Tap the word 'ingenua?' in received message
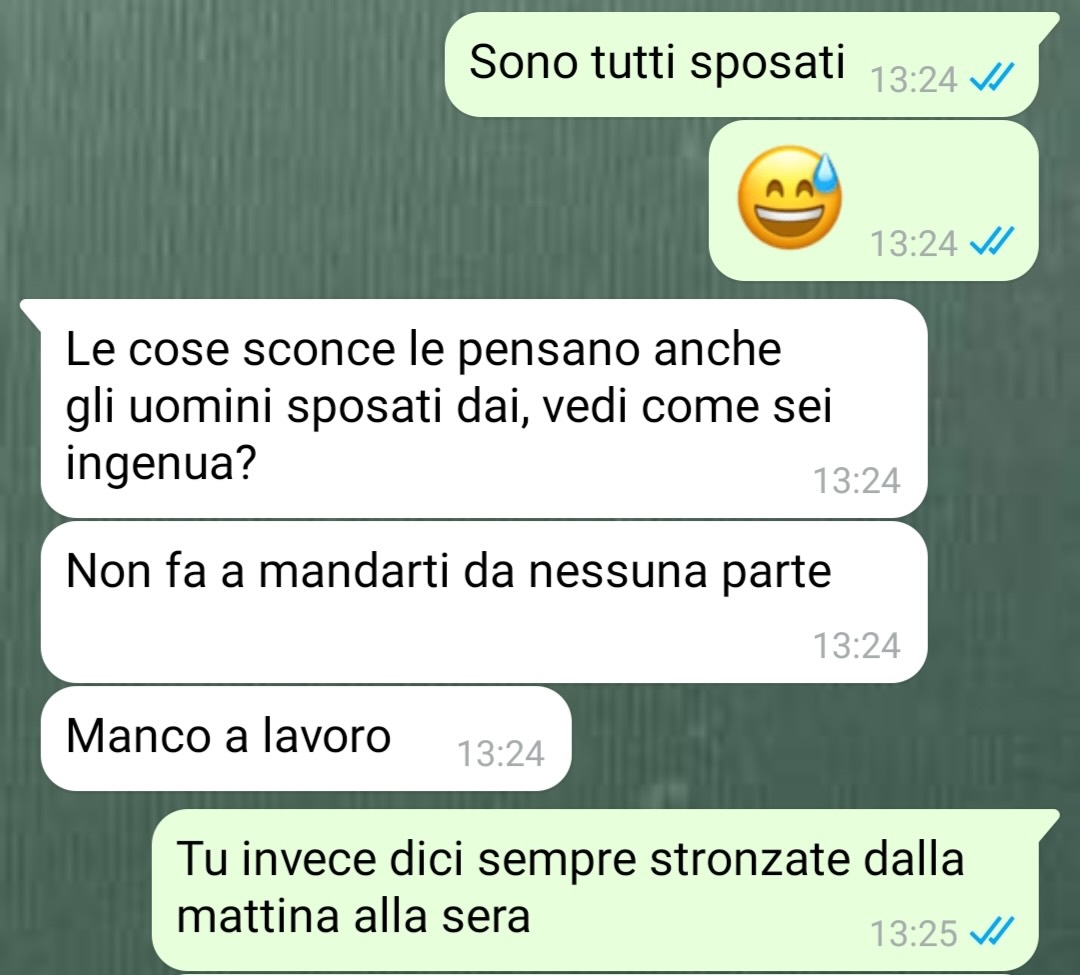Viewport: 1080px width, 975px height. (161, 463)
